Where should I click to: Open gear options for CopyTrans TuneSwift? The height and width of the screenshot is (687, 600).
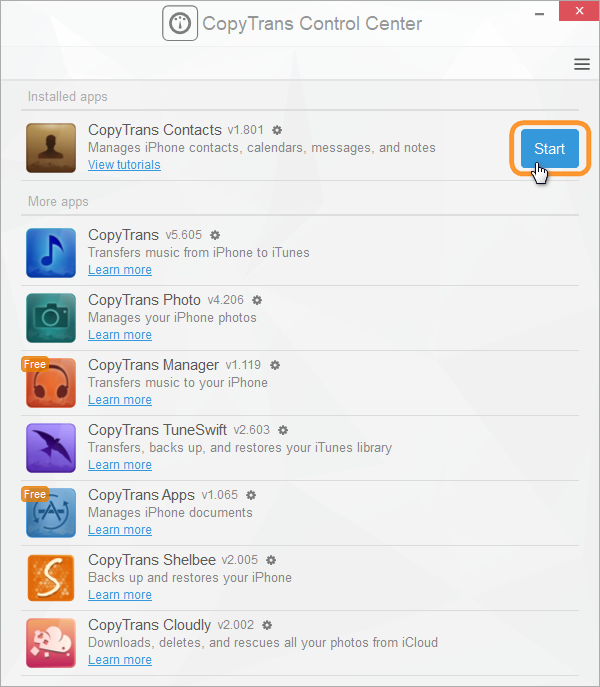(x=283, y=430)
